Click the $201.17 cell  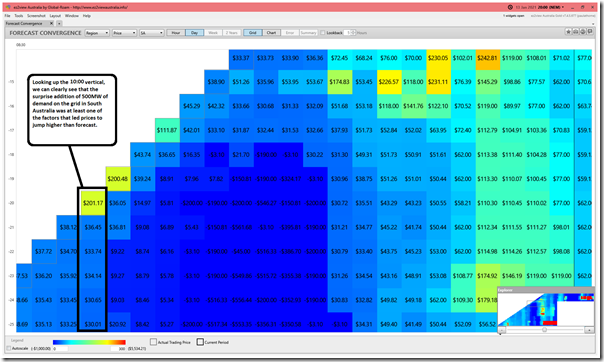click(93, 203)
